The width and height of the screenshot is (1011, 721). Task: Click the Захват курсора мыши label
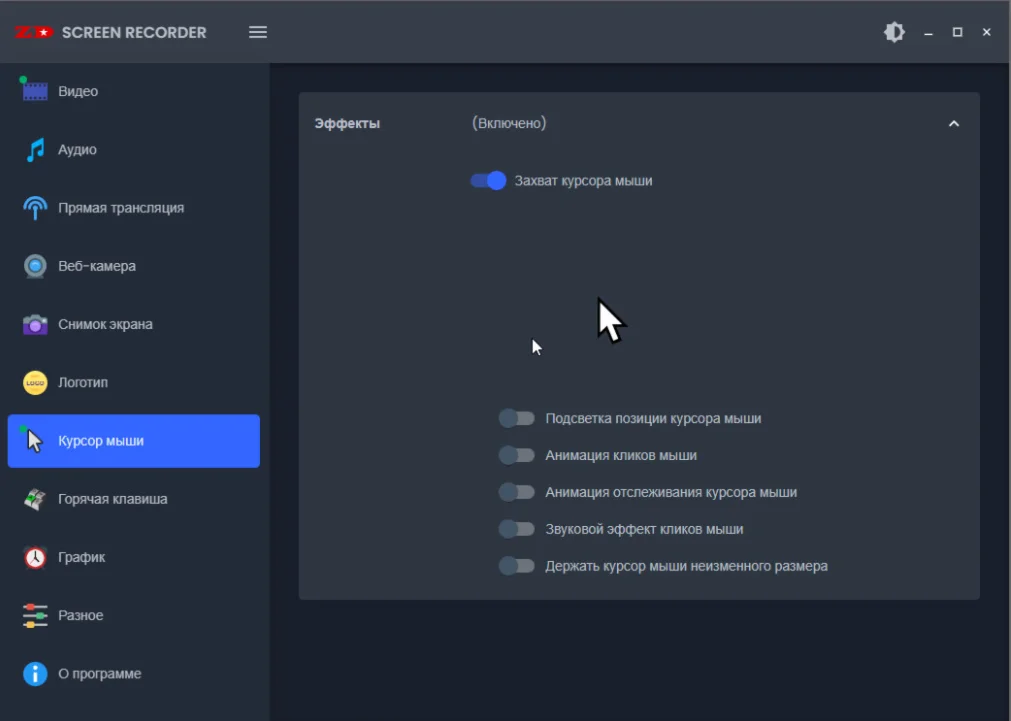point(584,181)
